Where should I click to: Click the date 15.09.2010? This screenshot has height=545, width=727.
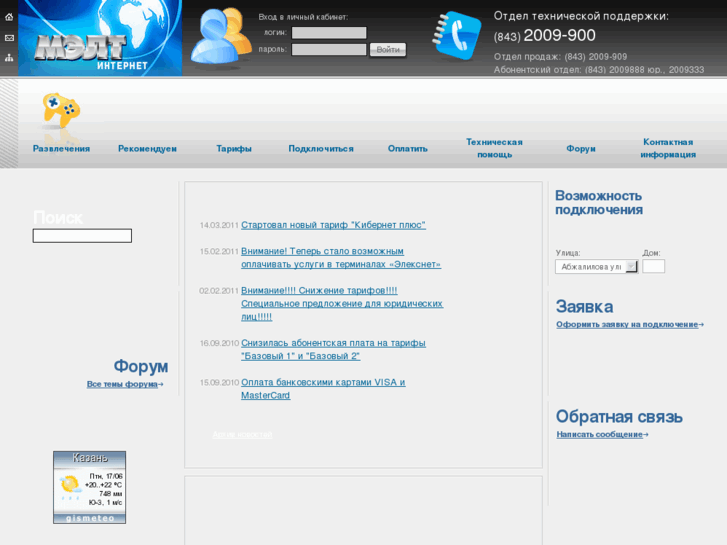[219, 383]
